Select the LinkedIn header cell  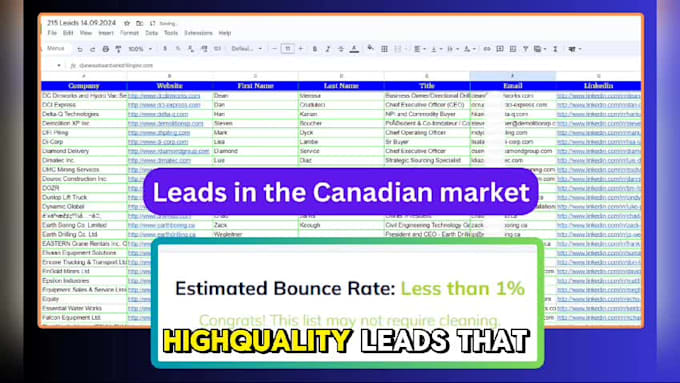coord(598,86)
